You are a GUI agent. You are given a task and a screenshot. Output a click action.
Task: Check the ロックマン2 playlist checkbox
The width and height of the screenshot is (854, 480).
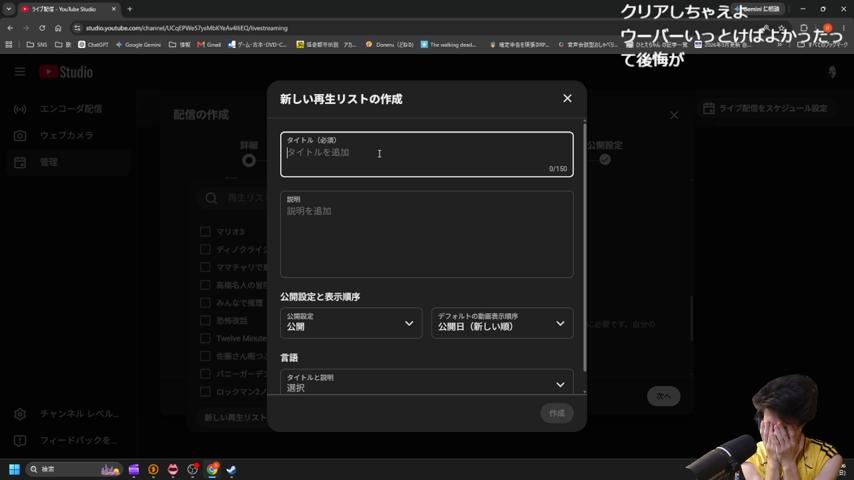(205, 392)
